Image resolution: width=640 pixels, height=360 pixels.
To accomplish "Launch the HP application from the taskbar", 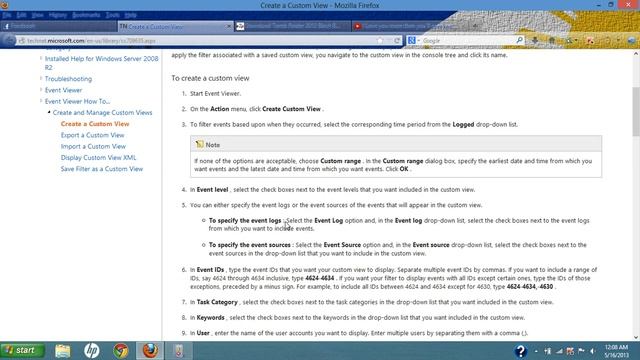I will point(92,351).
